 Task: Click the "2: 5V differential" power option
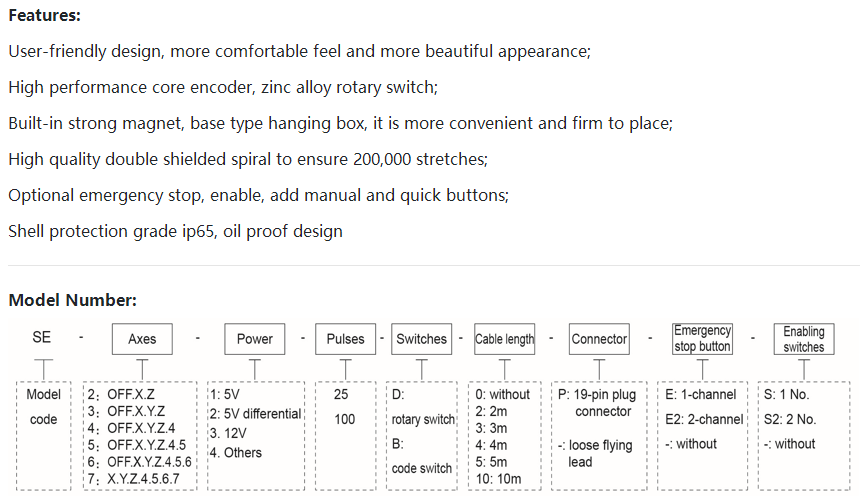(x=255, y=414)
